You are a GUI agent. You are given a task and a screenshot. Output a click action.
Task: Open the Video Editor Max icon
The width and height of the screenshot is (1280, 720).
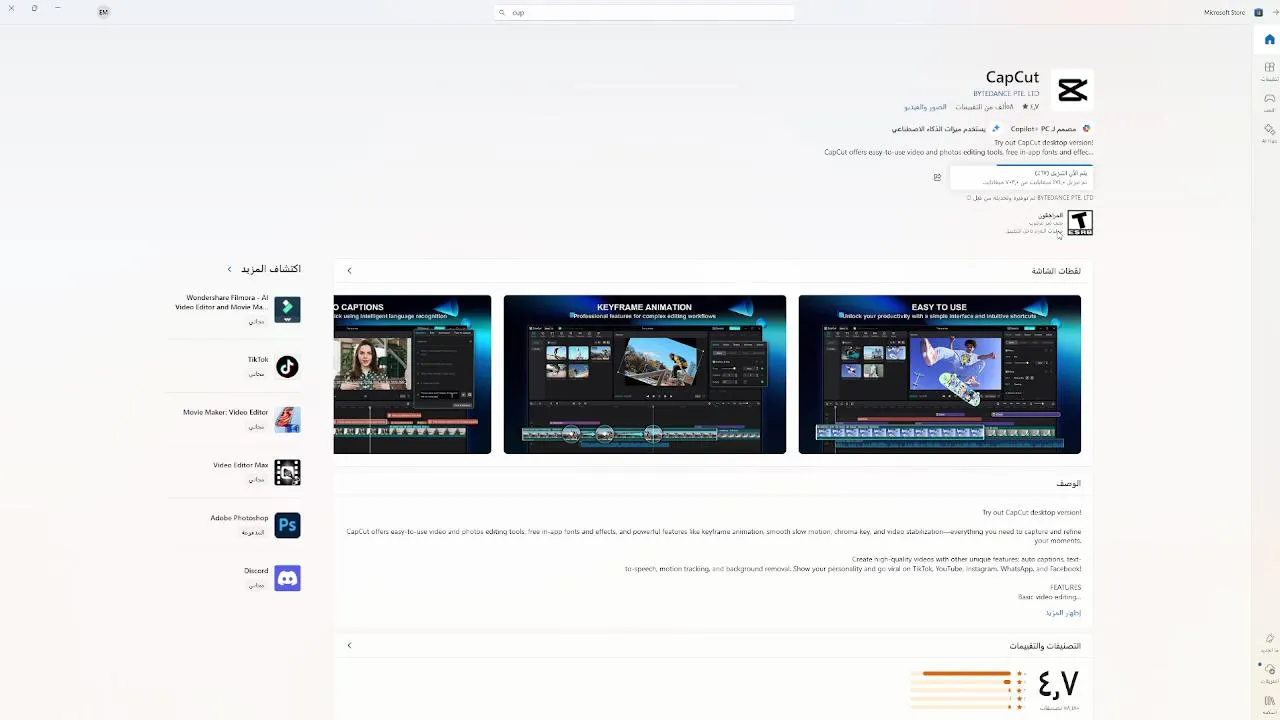point(287,472)
